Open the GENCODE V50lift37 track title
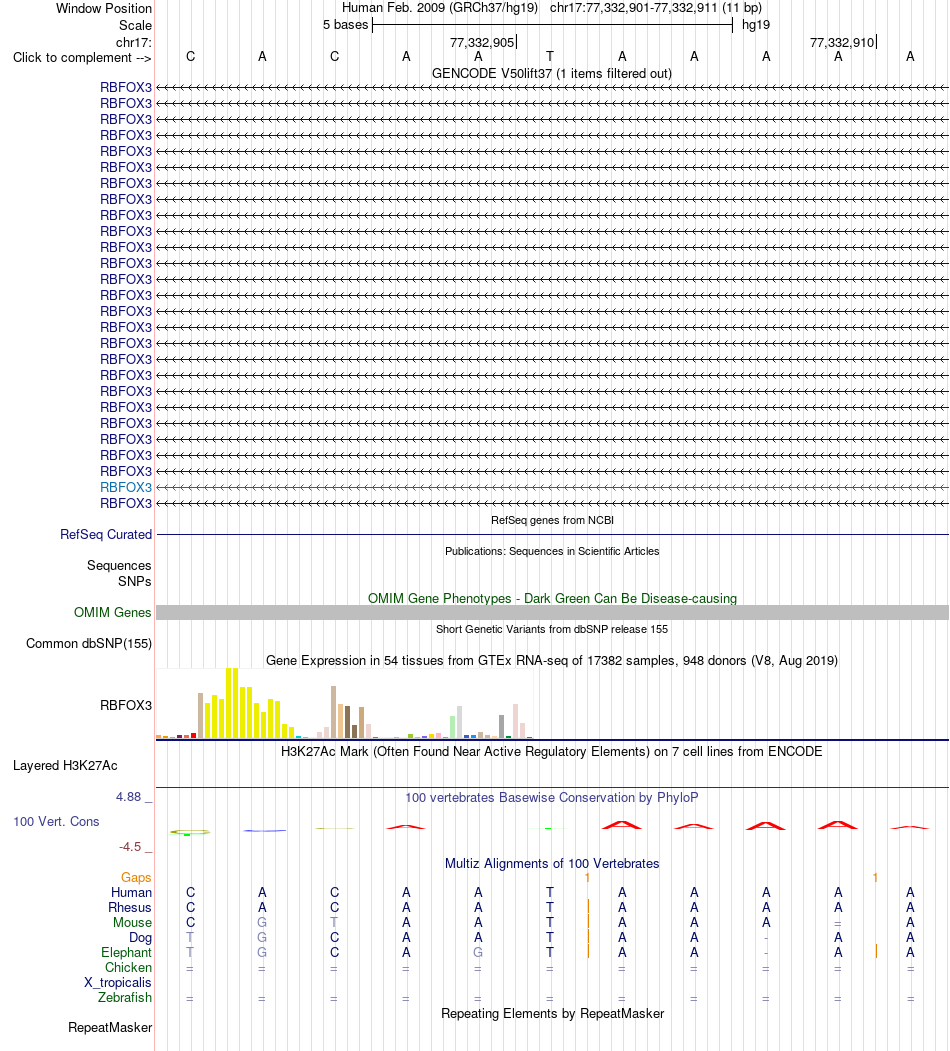This screenshot has height=1051, width=950. click(x=552, y=74)
